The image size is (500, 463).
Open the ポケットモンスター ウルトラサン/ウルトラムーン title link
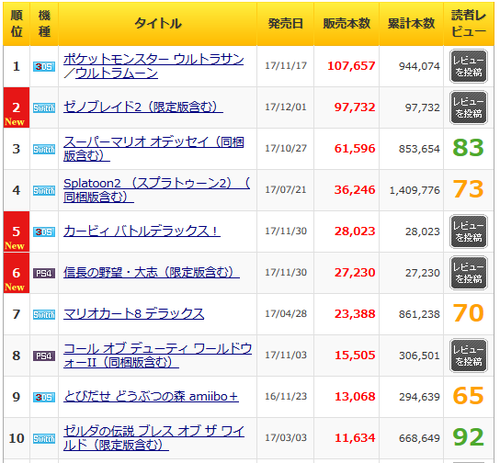coord(154,66)
